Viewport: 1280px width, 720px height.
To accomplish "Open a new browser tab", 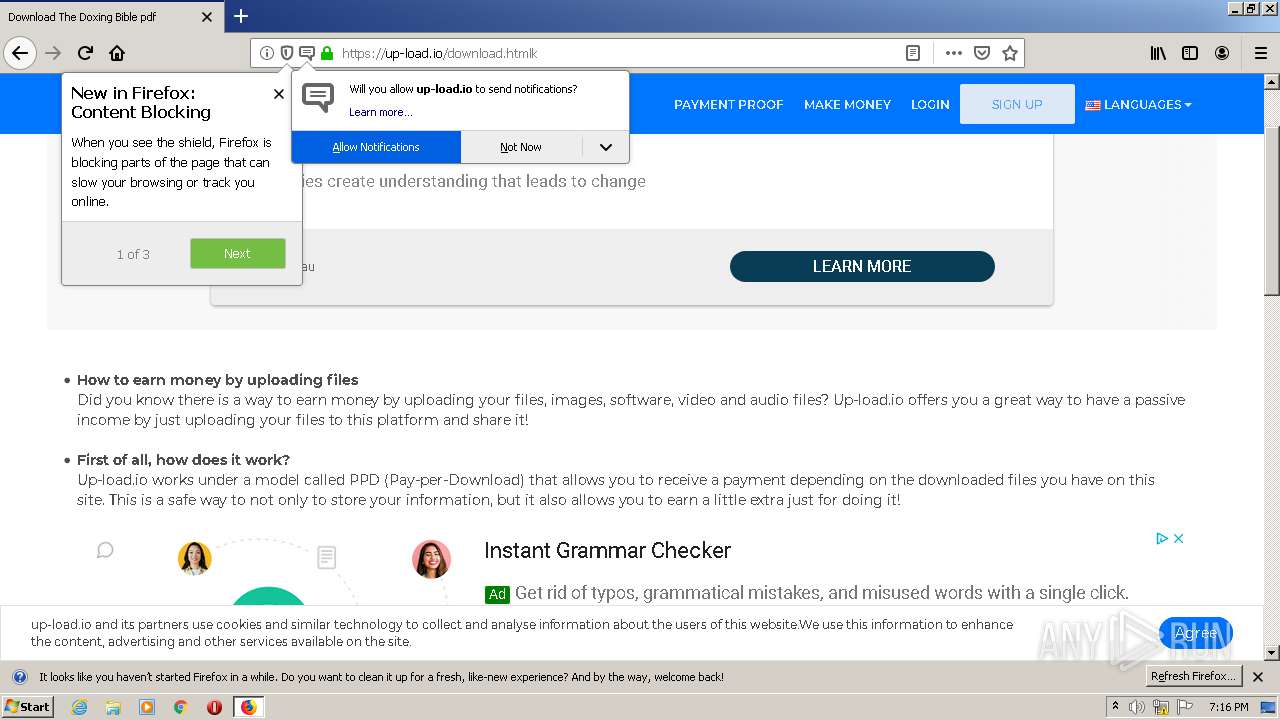I will point(241,16).
